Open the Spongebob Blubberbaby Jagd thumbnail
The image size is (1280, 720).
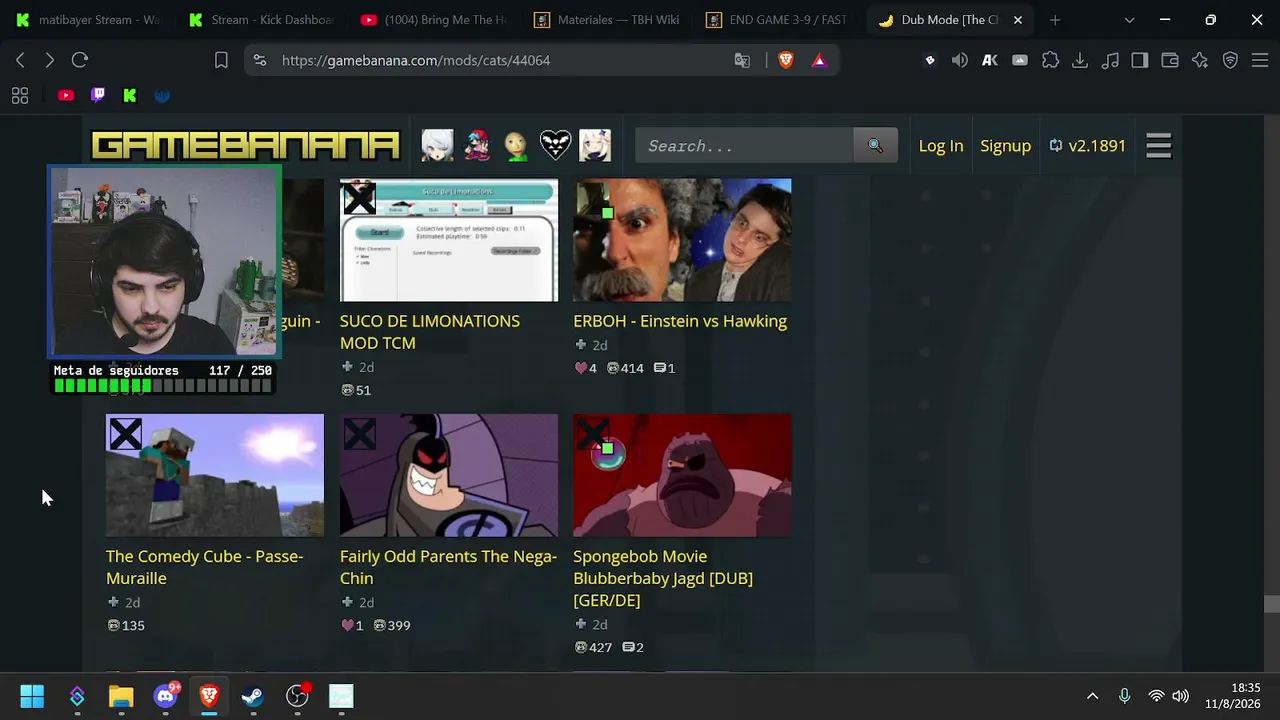pos(682,475)
